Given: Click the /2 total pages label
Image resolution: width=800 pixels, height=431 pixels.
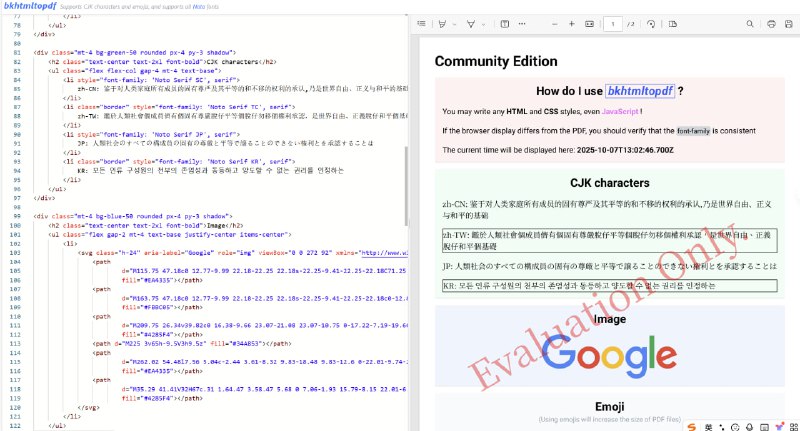Looking at the screenshot, I should tap(631, 24).
